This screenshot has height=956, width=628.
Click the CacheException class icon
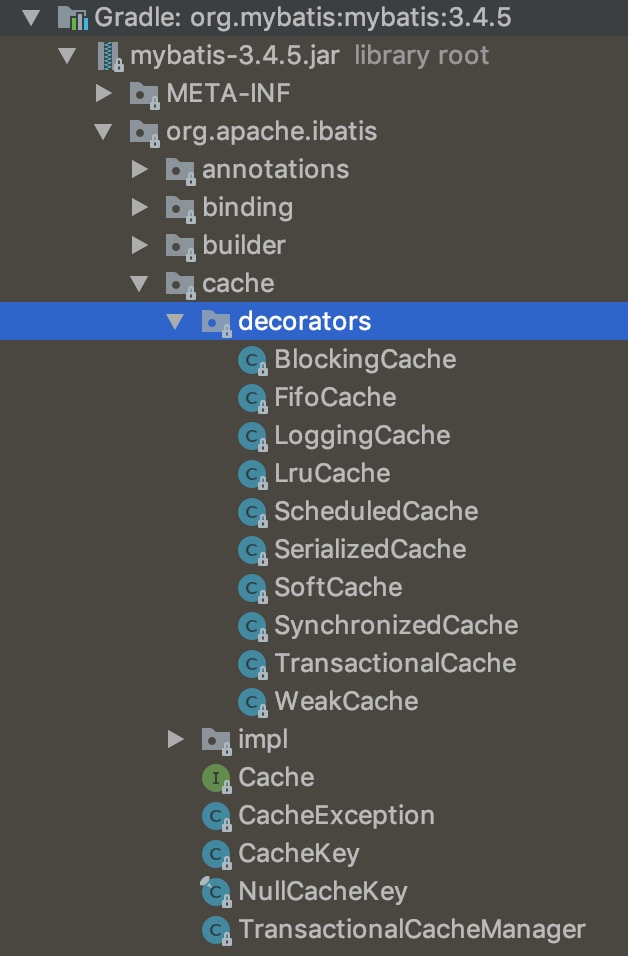(x=215, y=815)
